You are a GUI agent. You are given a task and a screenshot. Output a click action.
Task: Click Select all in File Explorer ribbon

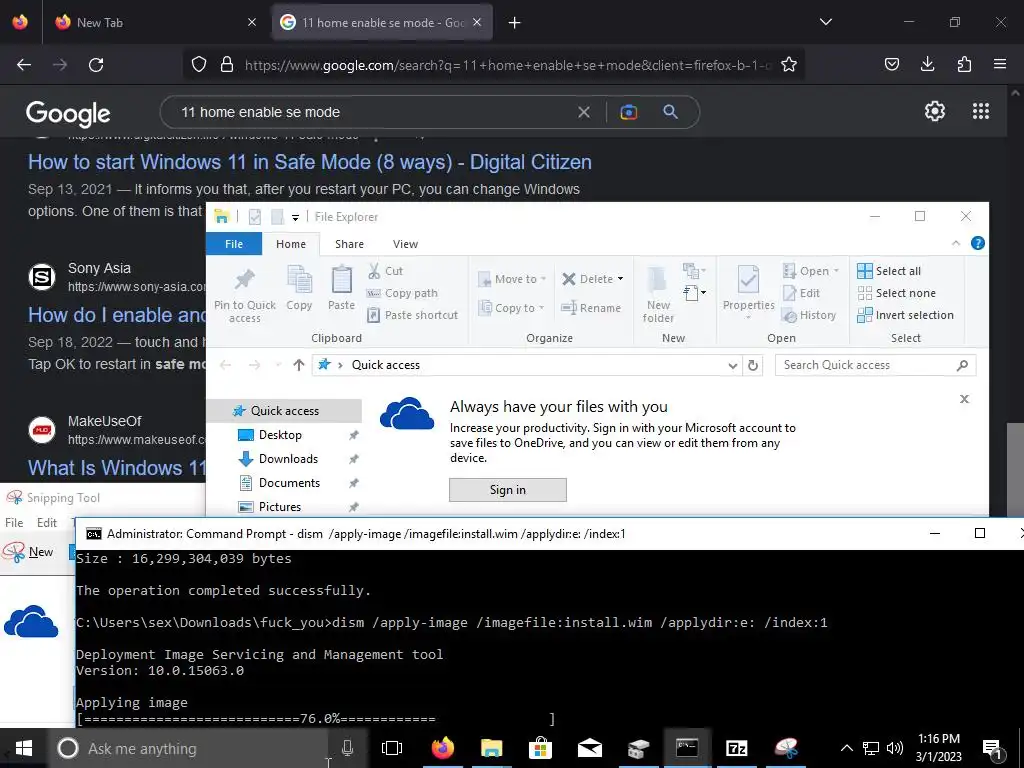889,271
